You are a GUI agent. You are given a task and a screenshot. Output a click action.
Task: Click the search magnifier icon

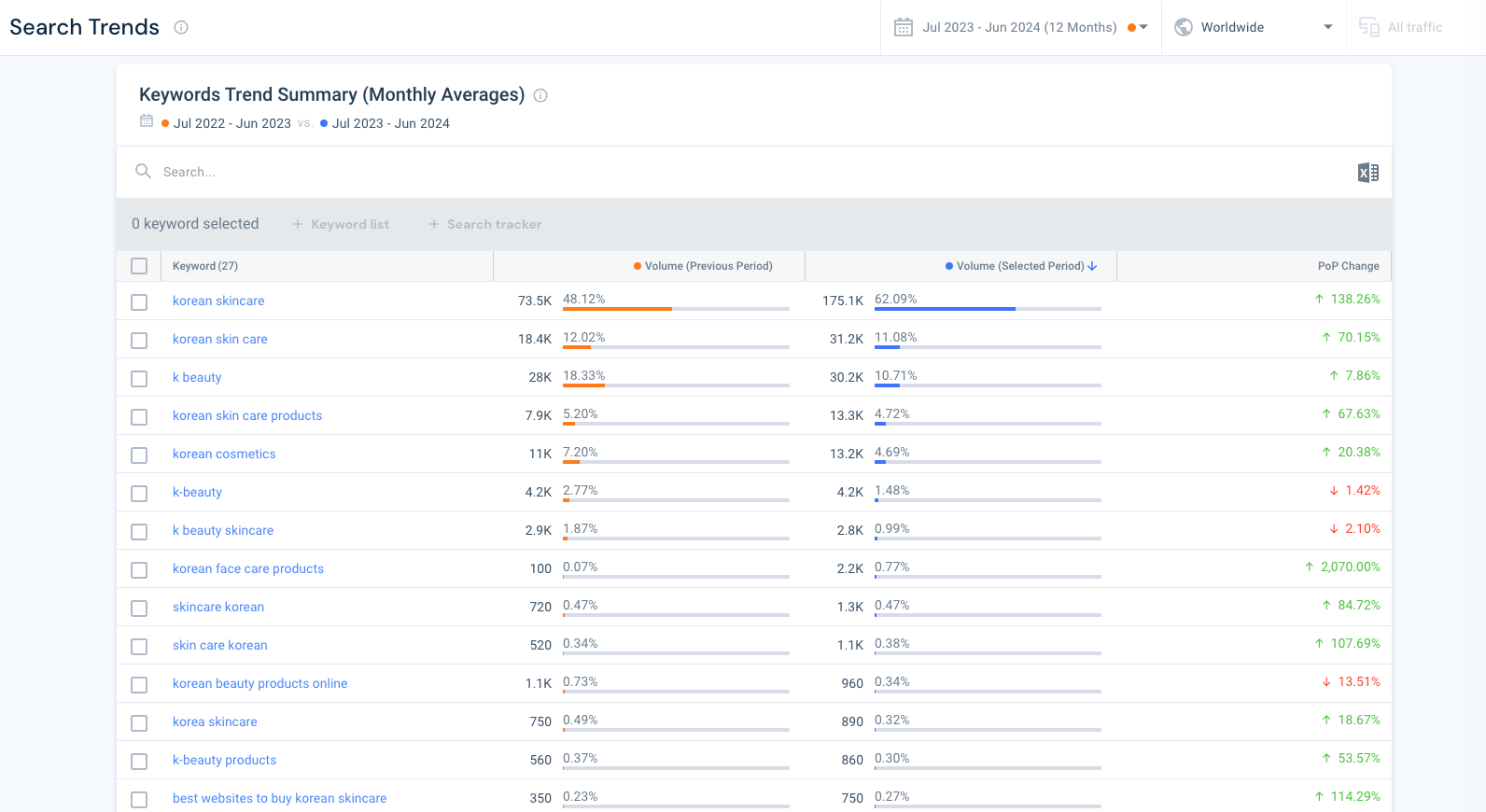(143, 171)
